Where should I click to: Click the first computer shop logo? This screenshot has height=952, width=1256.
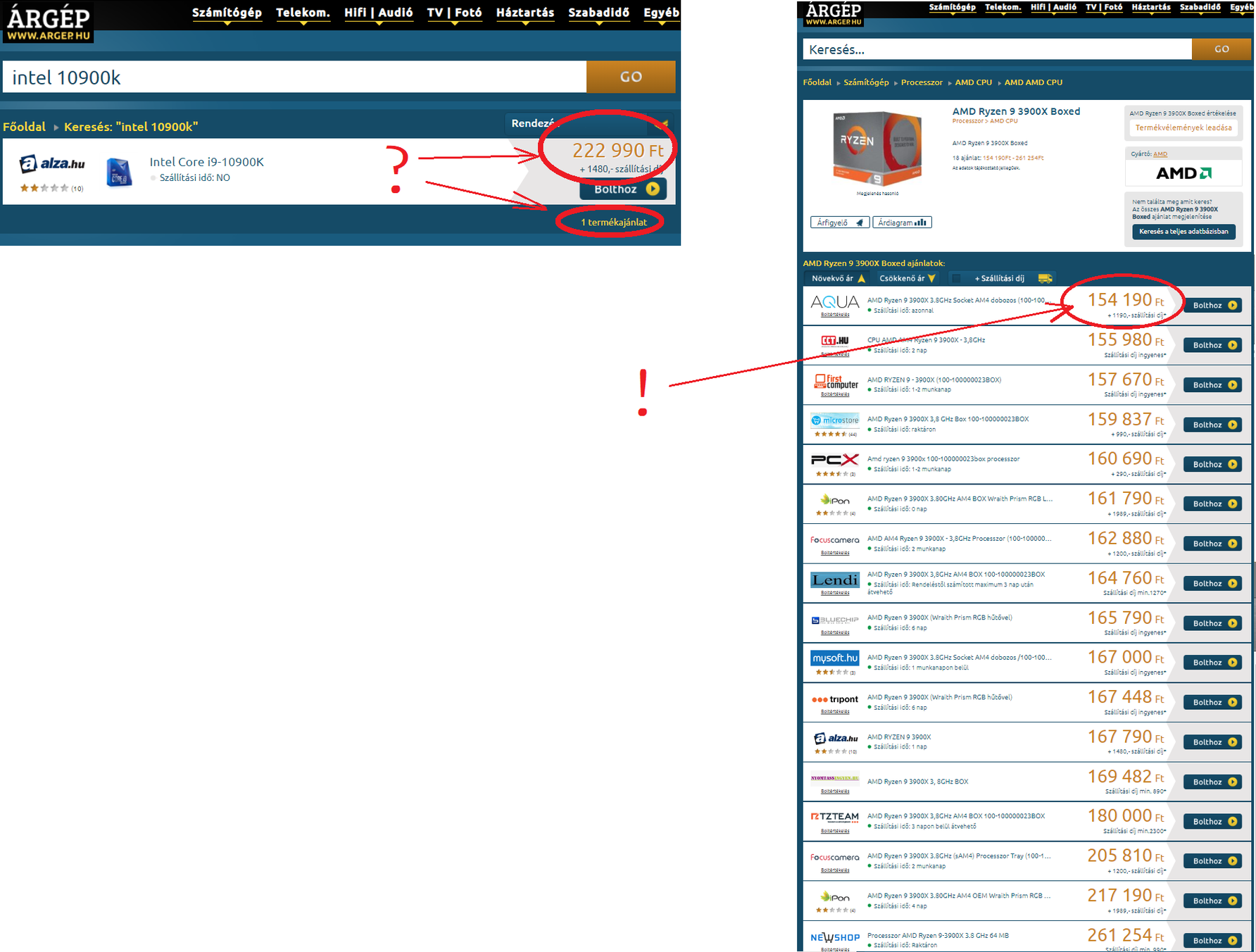click(x=836, y=381)
